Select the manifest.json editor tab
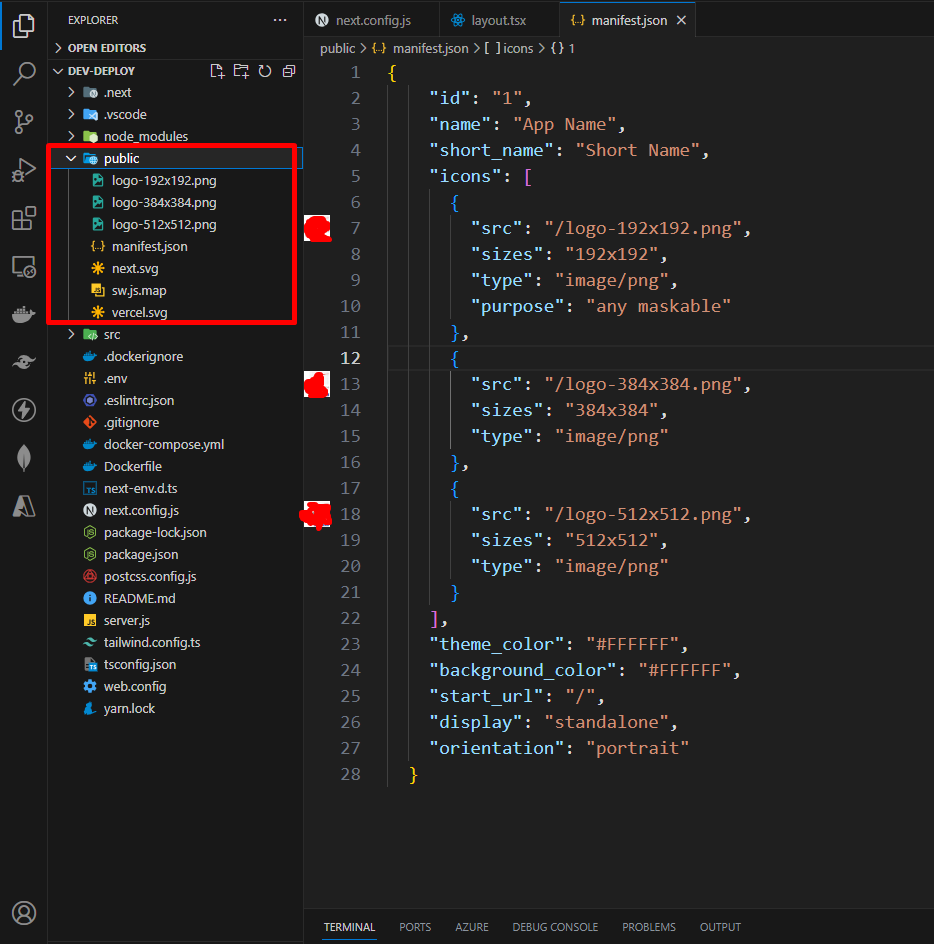This screenshot has height=944, width=934. point(627,20)
